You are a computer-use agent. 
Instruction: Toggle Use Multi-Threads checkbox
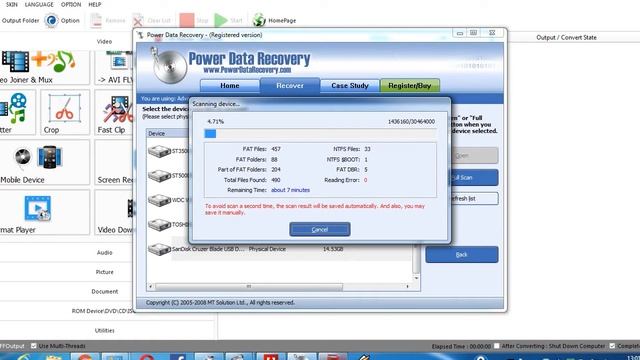coord(34,346)
